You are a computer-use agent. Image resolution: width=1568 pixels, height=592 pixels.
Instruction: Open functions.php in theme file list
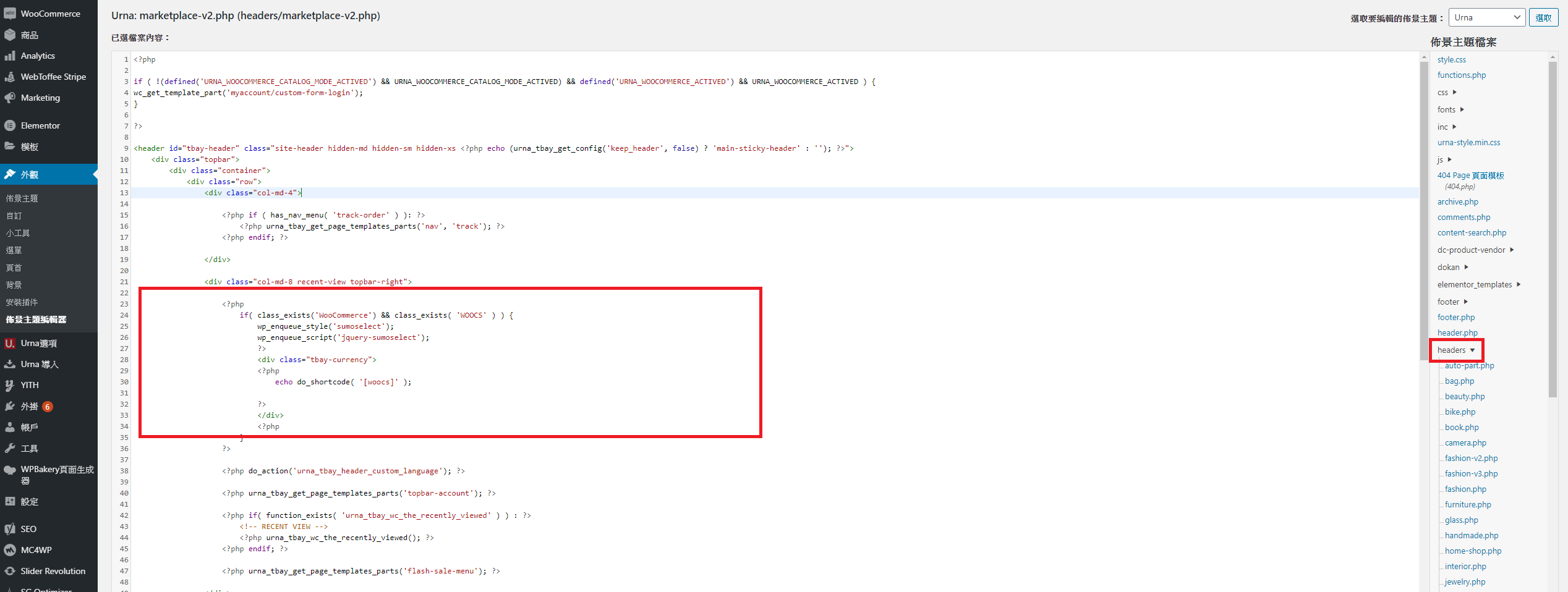[x=1461, y=75]
